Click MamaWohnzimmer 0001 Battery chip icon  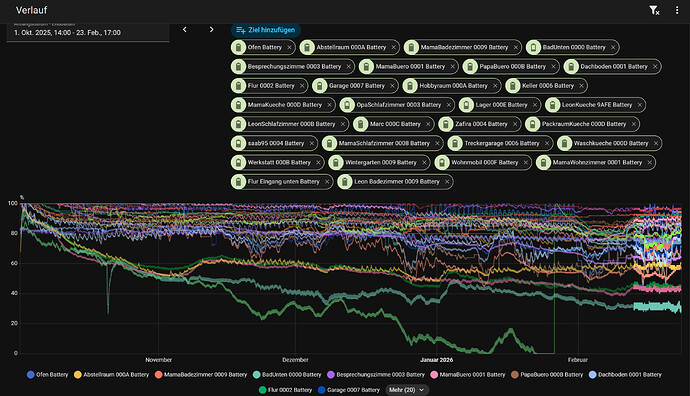543,162
